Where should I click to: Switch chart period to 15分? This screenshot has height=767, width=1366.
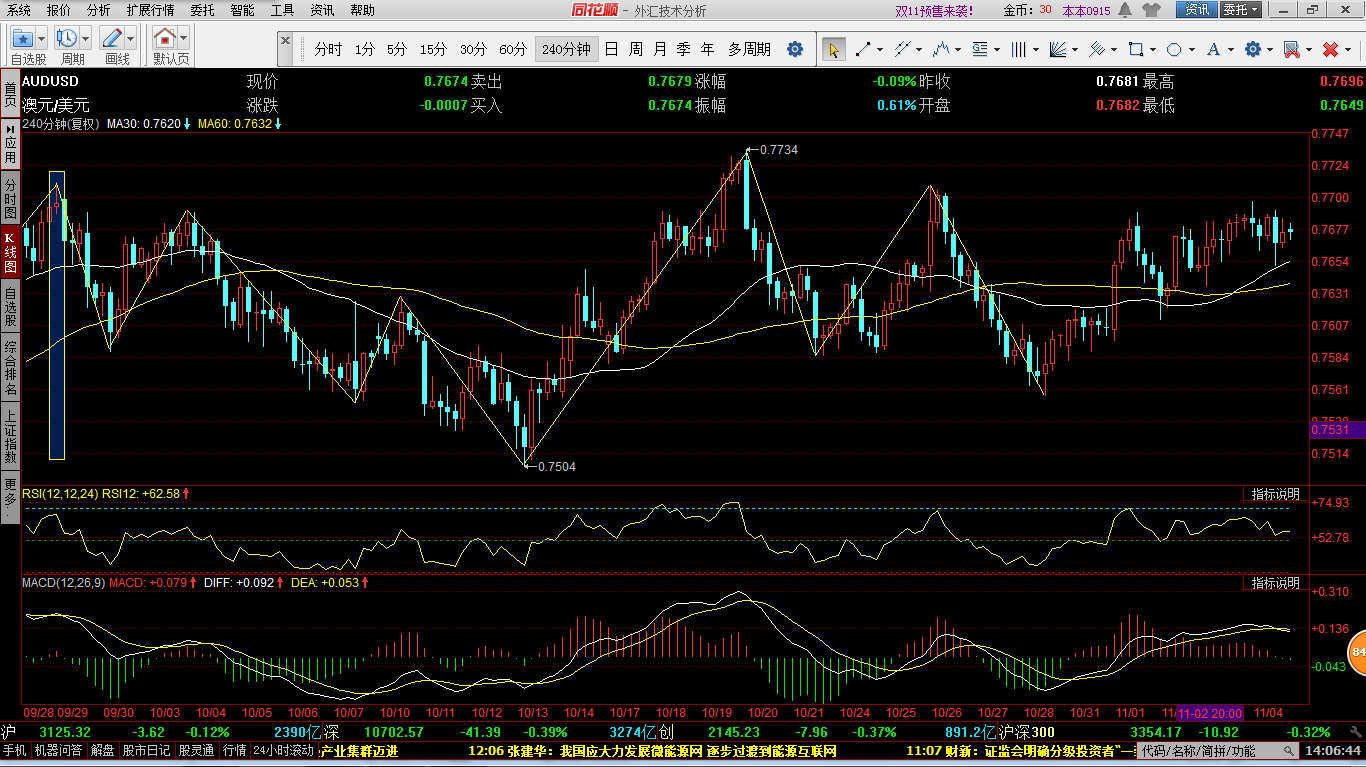pos(433,49)
